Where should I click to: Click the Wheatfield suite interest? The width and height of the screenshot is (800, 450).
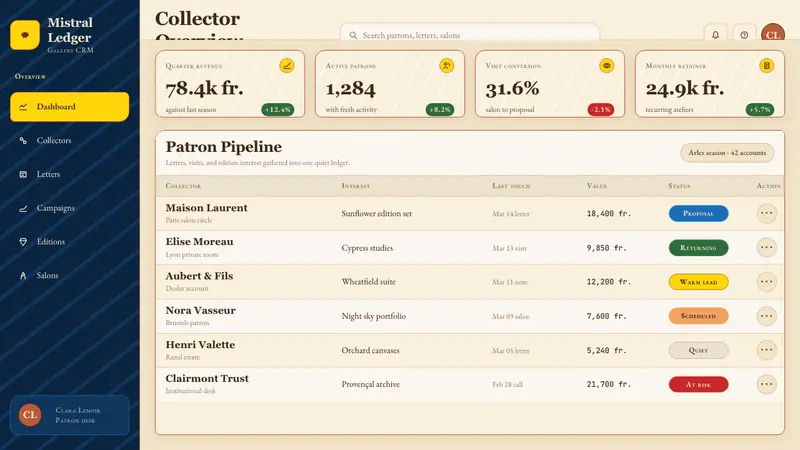[x=368, y=282]
